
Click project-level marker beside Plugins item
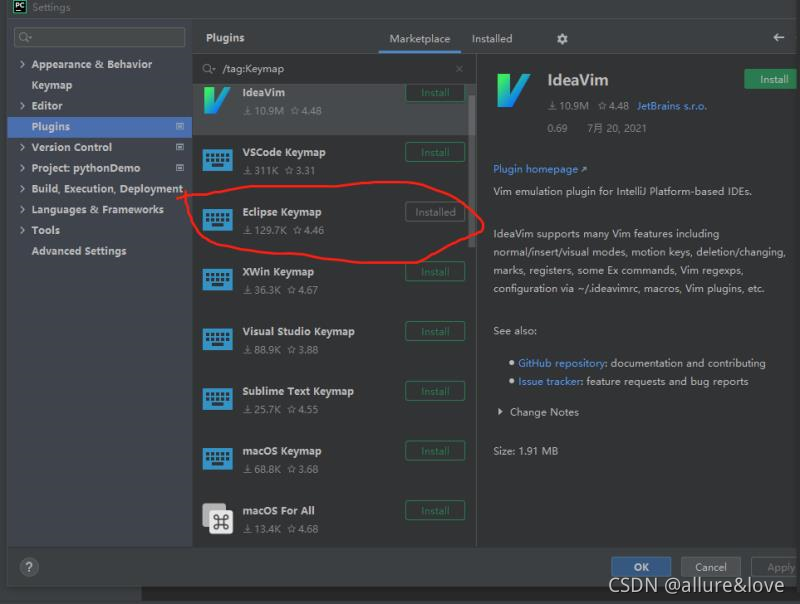[180, 126]
